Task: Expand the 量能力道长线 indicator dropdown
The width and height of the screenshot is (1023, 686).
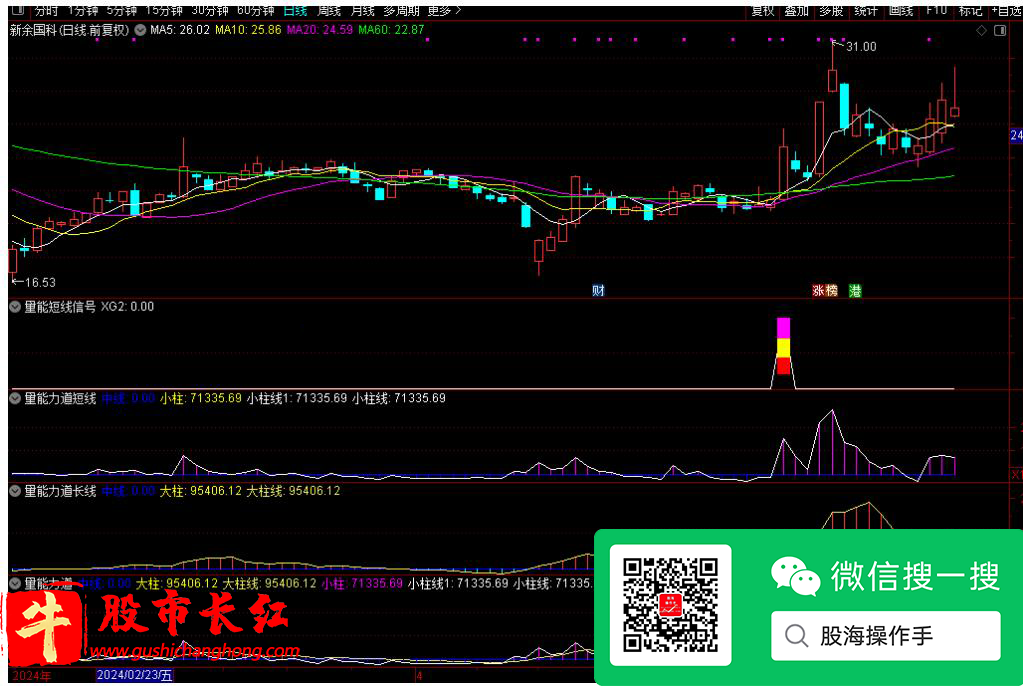Action: pos(15,491)
